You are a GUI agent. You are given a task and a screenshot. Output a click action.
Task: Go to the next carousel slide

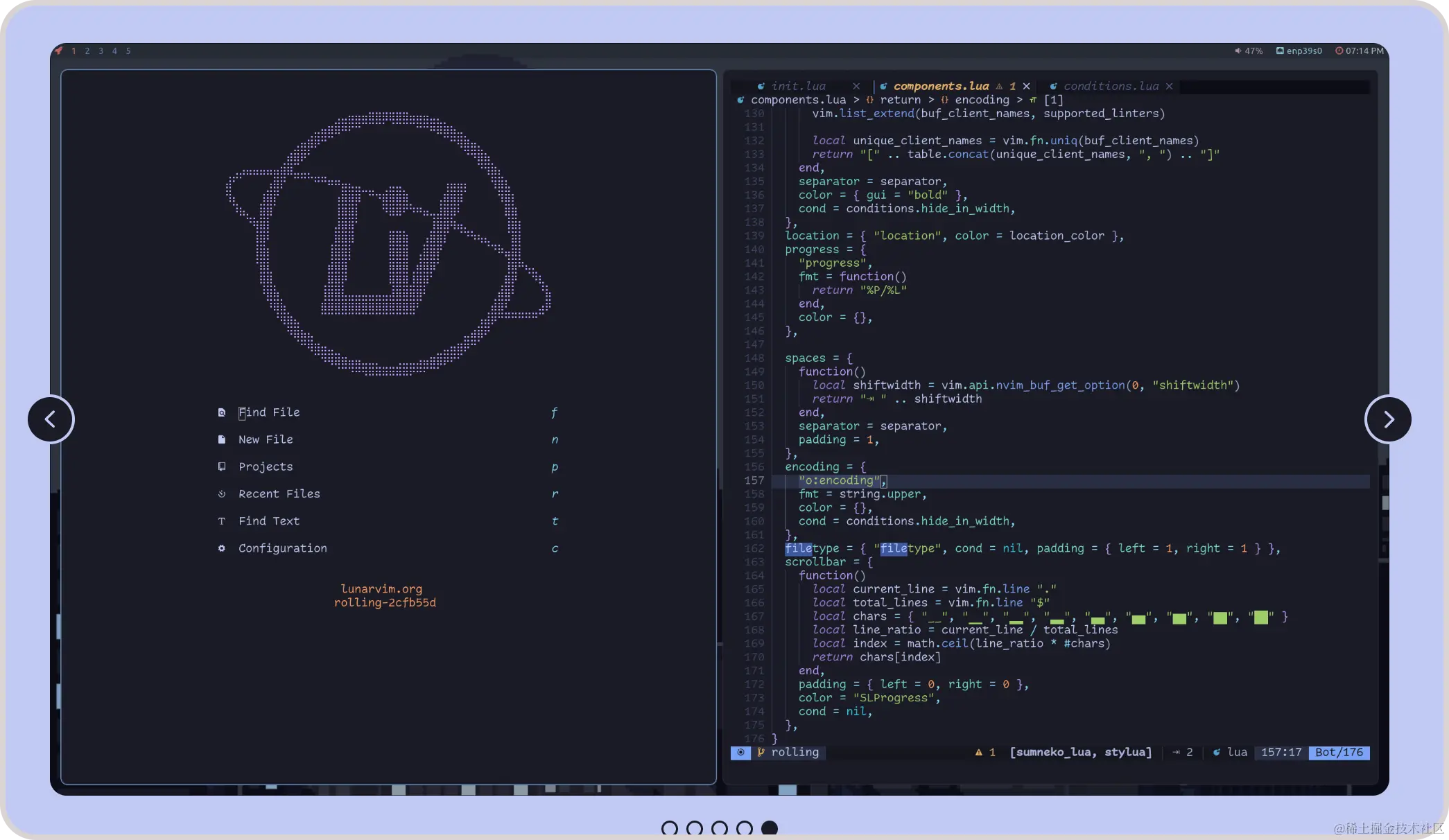pyautogui.click(x=1388, y=419)
